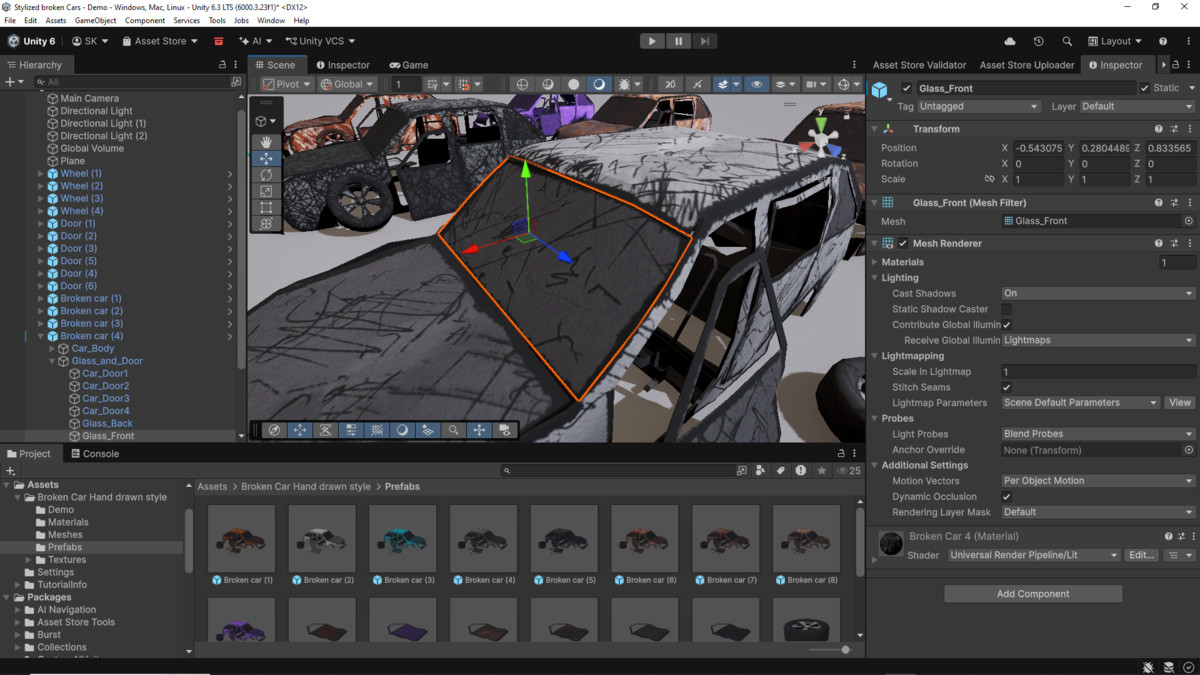Select the Scale tool
The width and height of the screenshot is (1200, 675).
266,191
